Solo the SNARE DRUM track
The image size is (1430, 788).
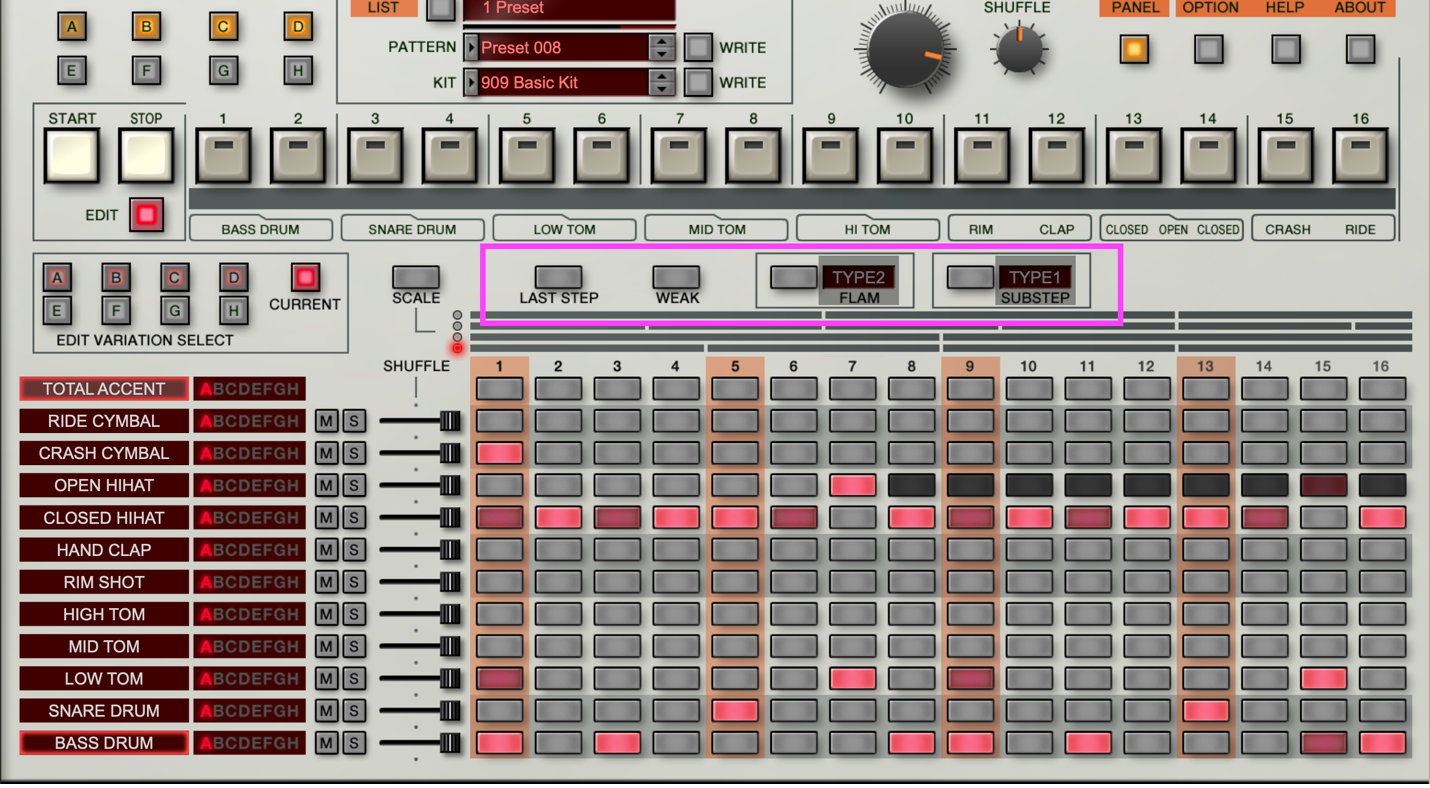[x=354, y=711]
